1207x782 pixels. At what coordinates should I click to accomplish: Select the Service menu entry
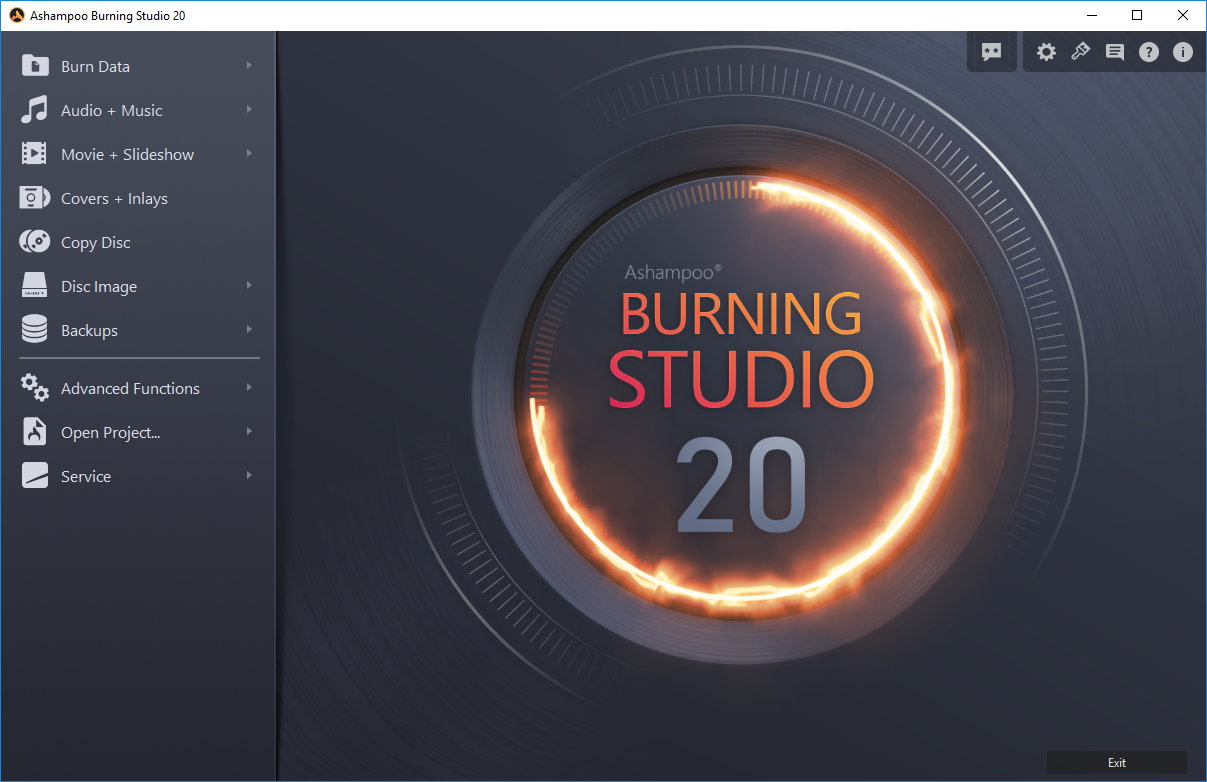coord(138,476)
